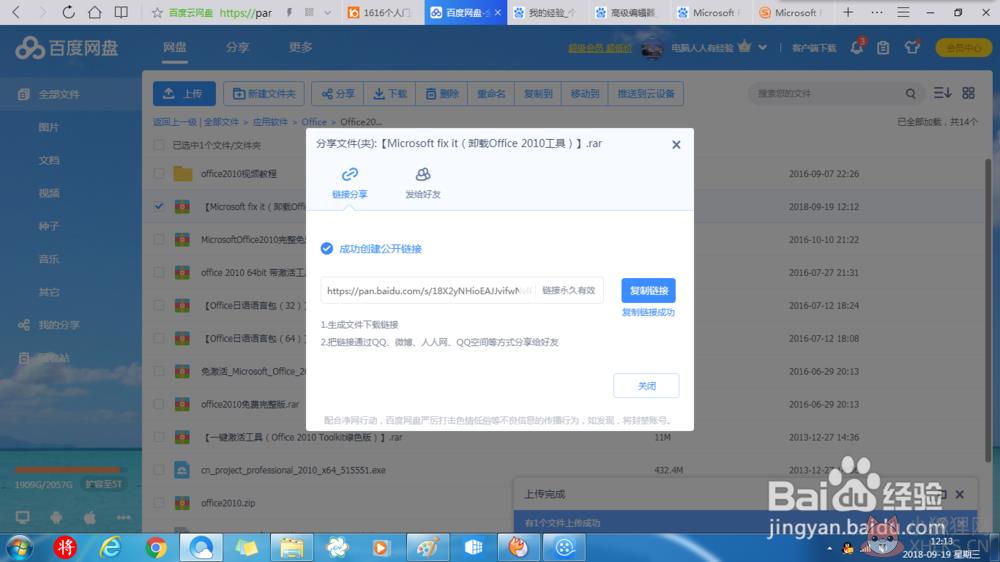The image size is (1000, 562).
Task: Click the 下载 toolbar button
Action: (x=390, y=94)
